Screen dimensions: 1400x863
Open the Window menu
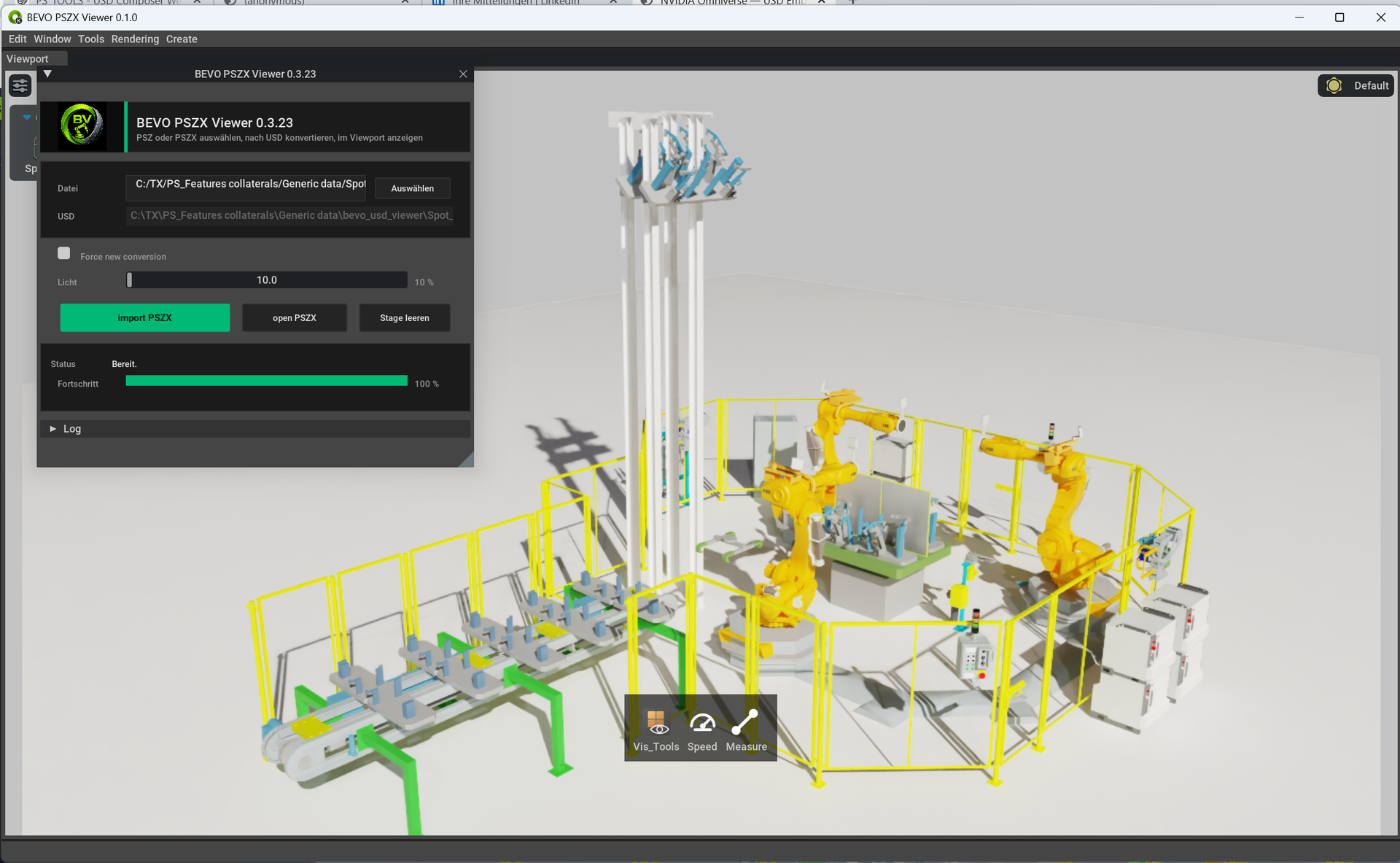(52, 39)
